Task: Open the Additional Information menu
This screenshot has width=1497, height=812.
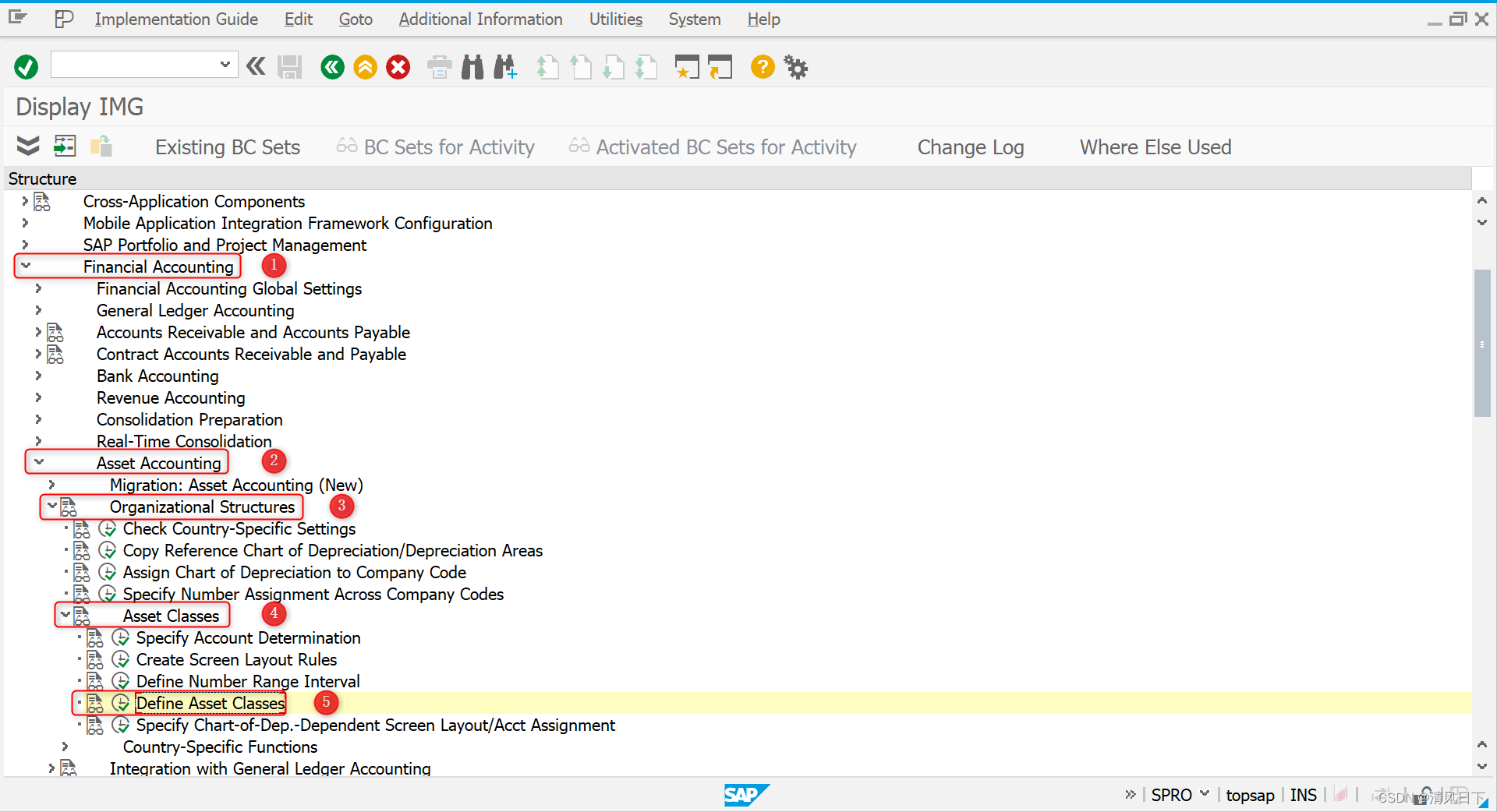Action: point(480,19)
